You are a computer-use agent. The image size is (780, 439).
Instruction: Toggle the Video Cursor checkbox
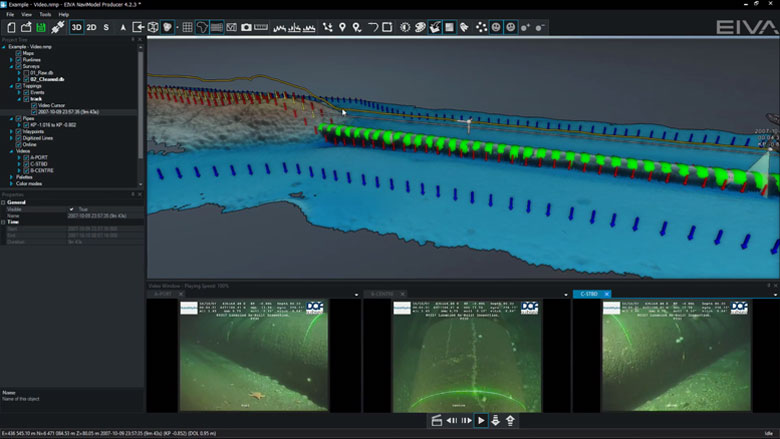pyautogui.click(x=33, y=105)
